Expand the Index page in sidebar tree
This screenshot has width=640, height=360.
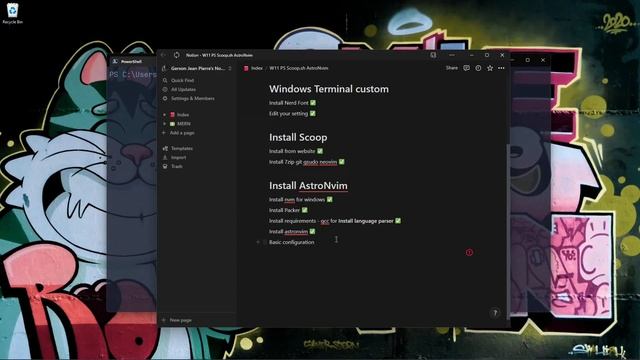click(164, 115)
